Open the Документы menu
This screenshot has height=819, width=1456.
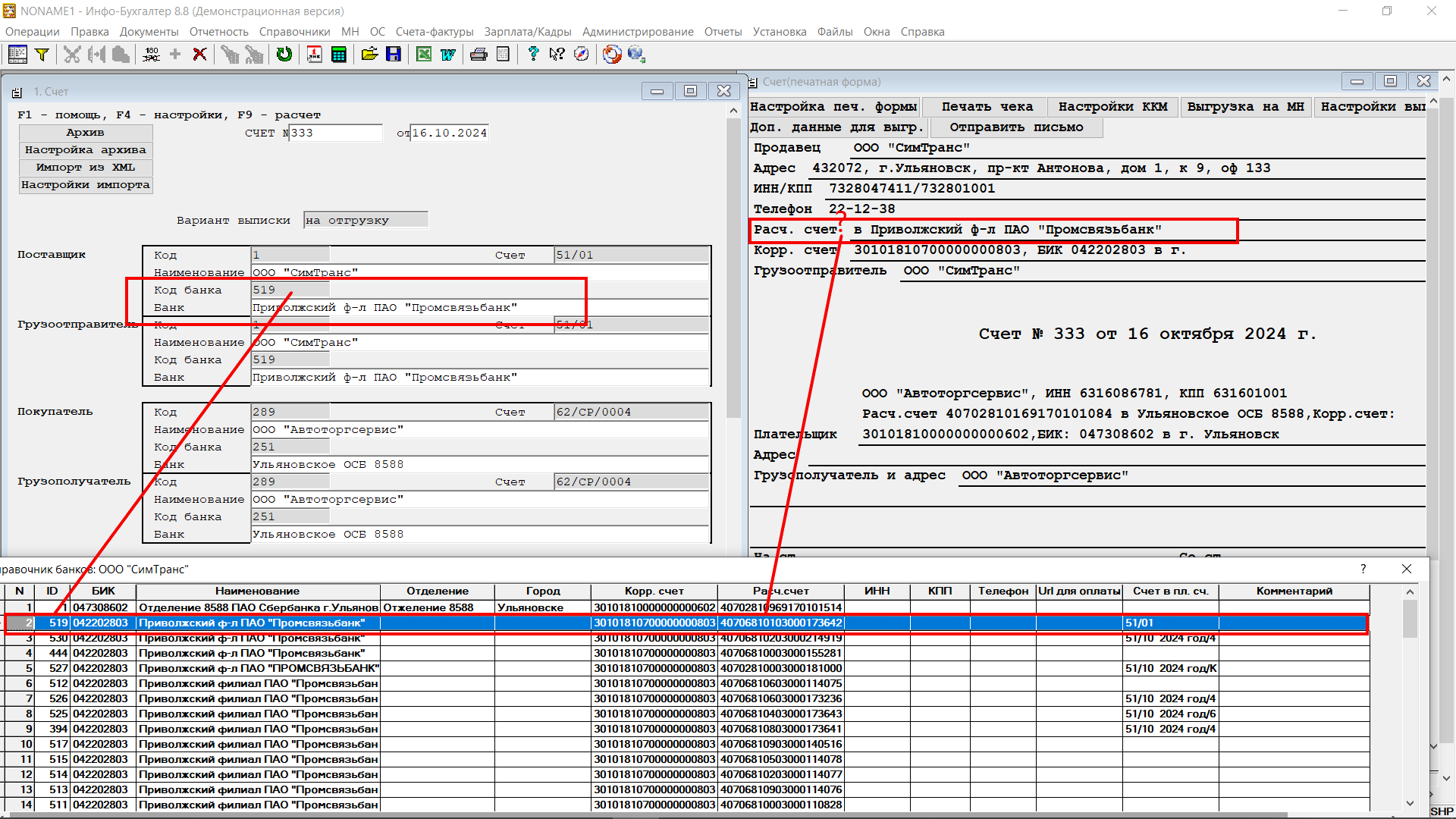(x=149, y=32)
